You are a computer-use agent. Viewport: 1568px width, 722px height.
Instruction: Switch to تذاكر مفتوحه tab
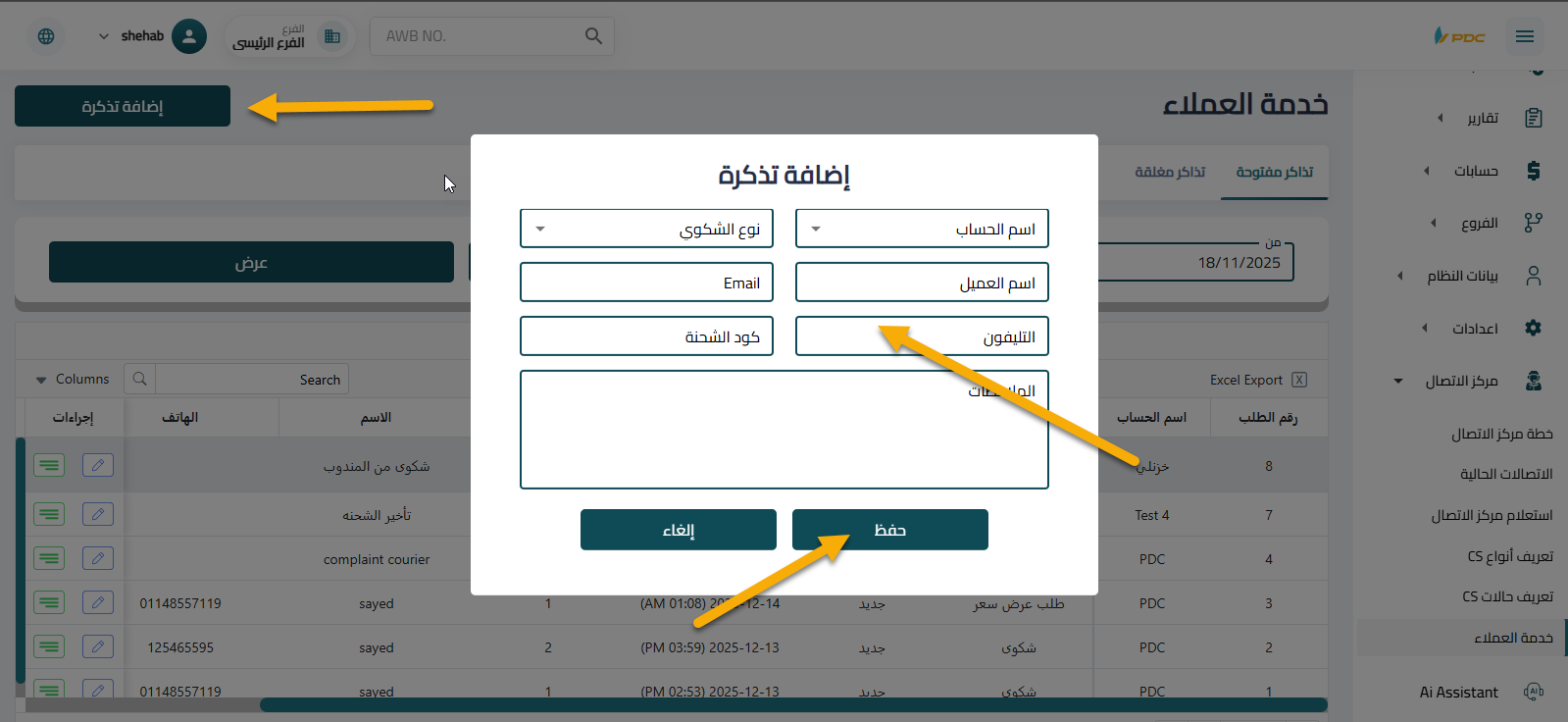coord(1275,172)
